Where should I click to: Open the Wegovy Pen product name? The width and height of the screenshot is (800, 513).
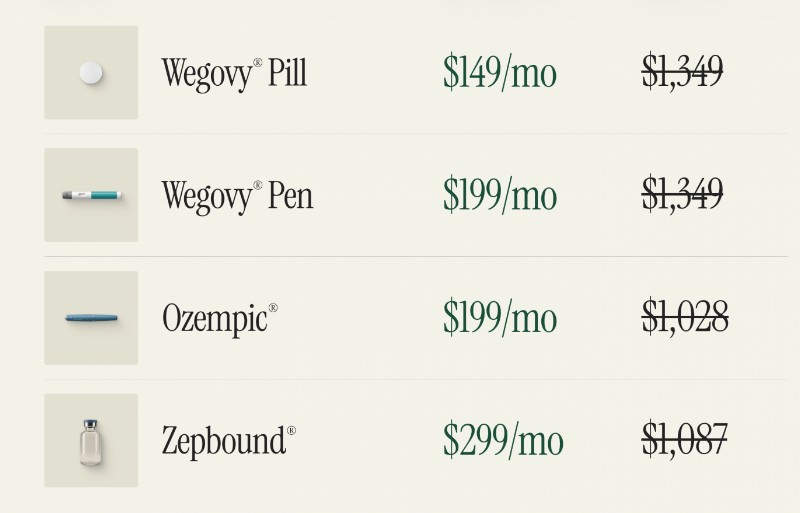(237, 195)
